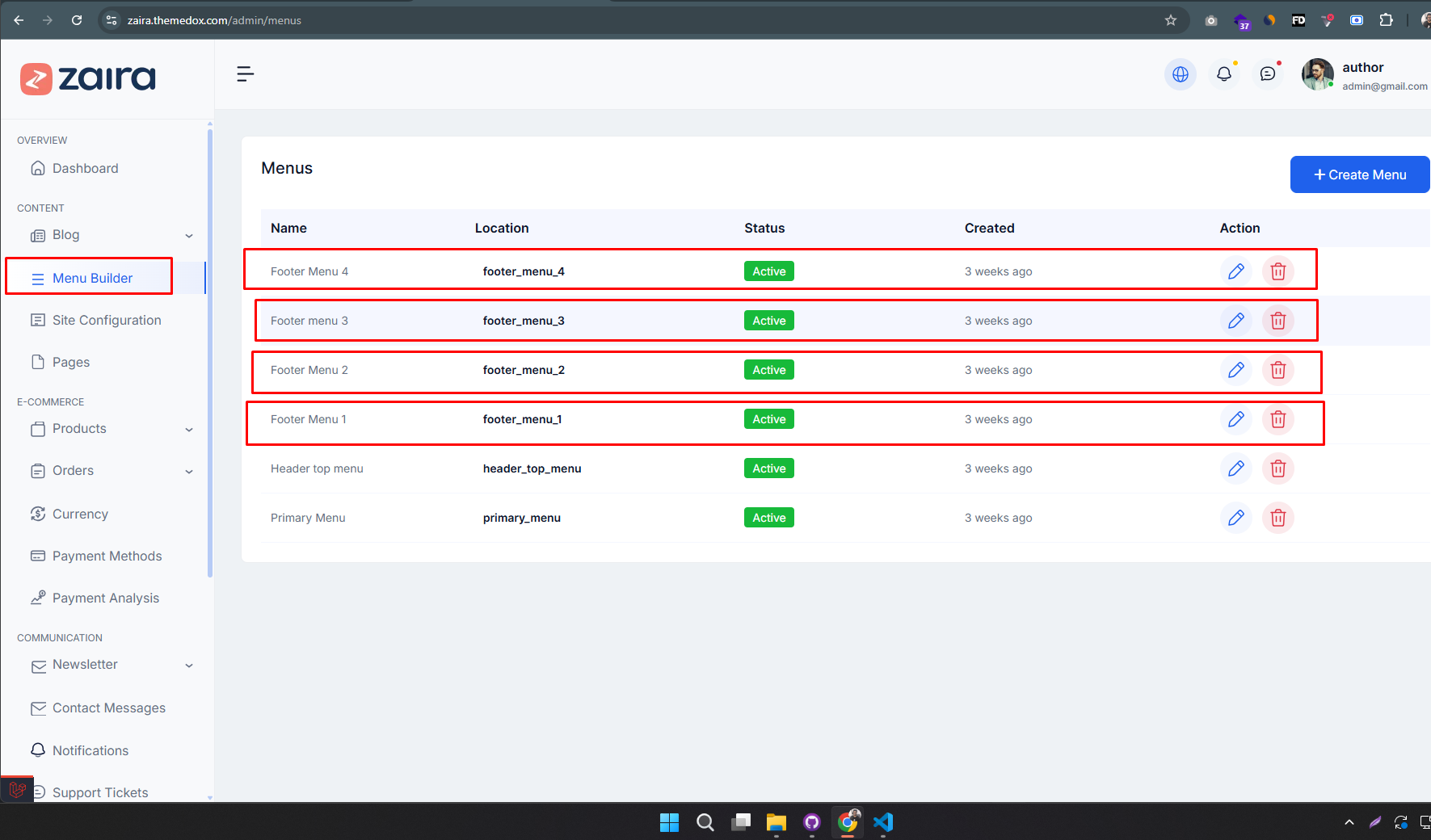Bookmark this page with star icon
This screenshot has width=1431, height=840.
pos(1170,20)
